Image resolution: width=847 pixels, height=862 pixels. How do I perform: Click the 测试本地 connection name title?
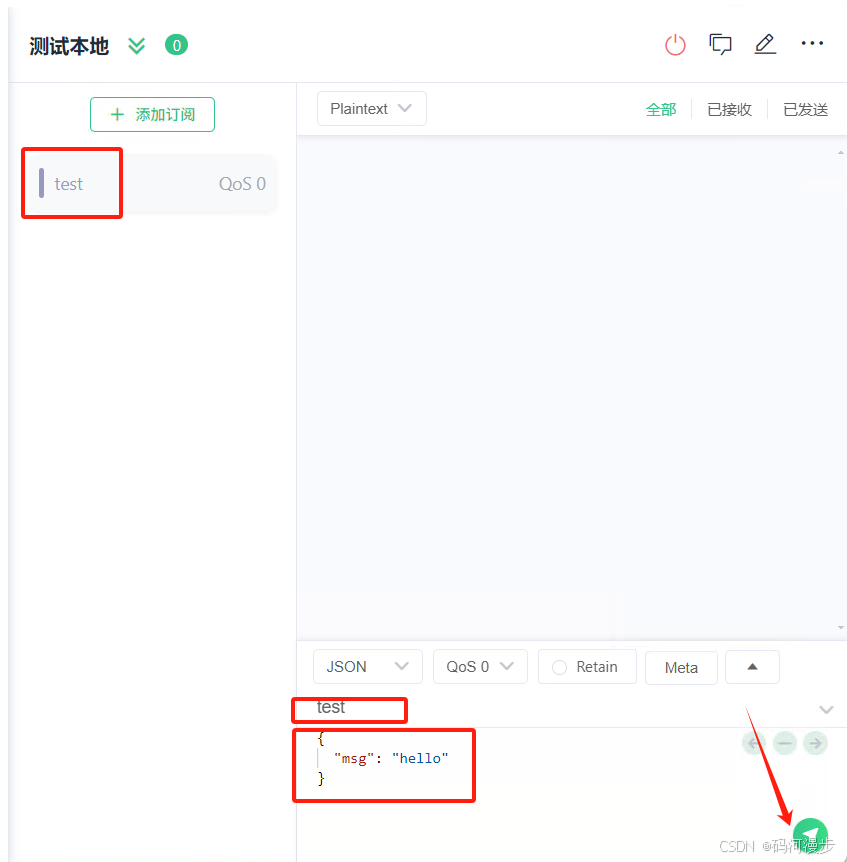pos(69,46)
